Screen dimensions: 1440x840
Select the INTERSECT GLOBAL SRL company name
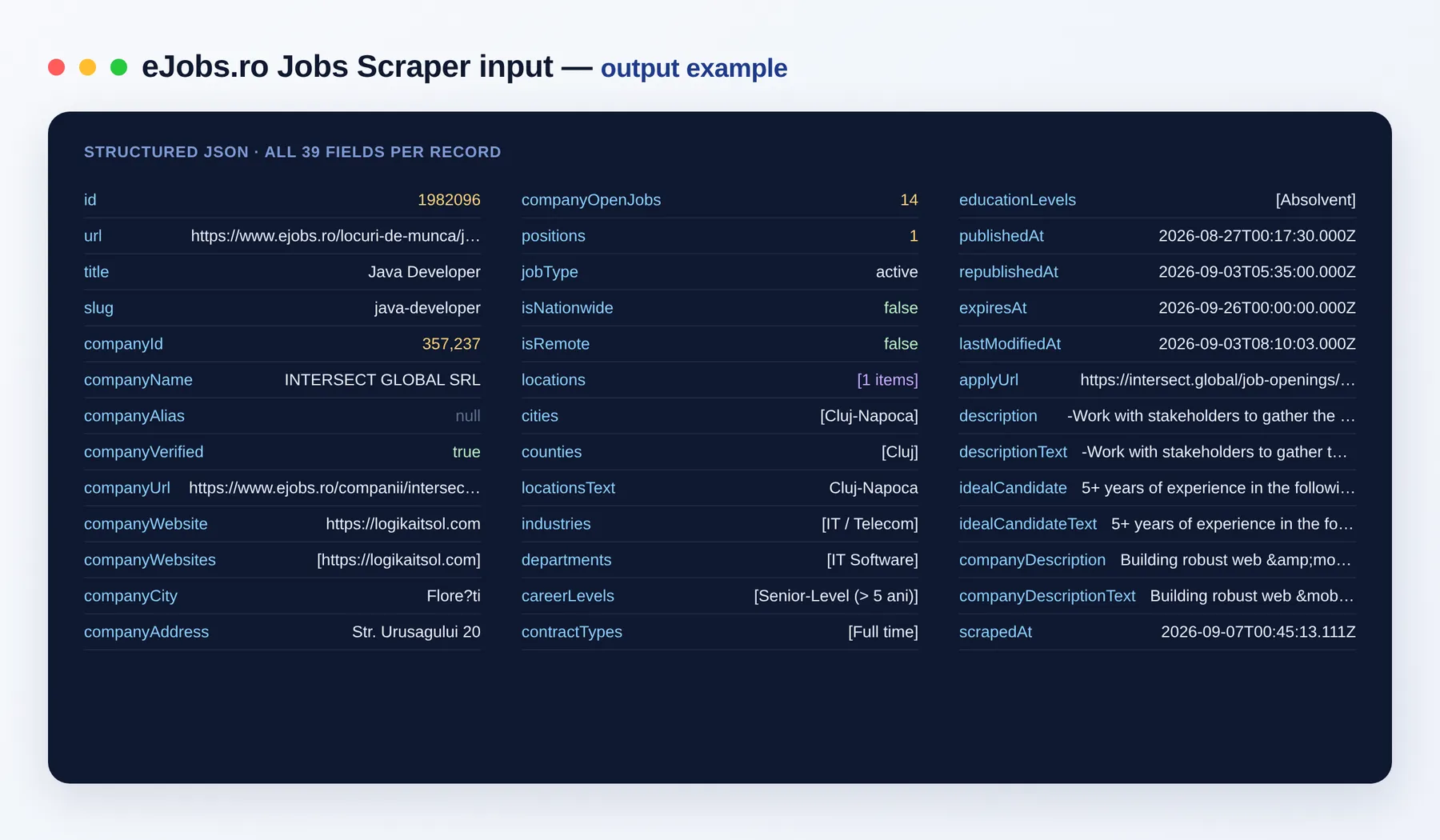click(x=382, y=380)
